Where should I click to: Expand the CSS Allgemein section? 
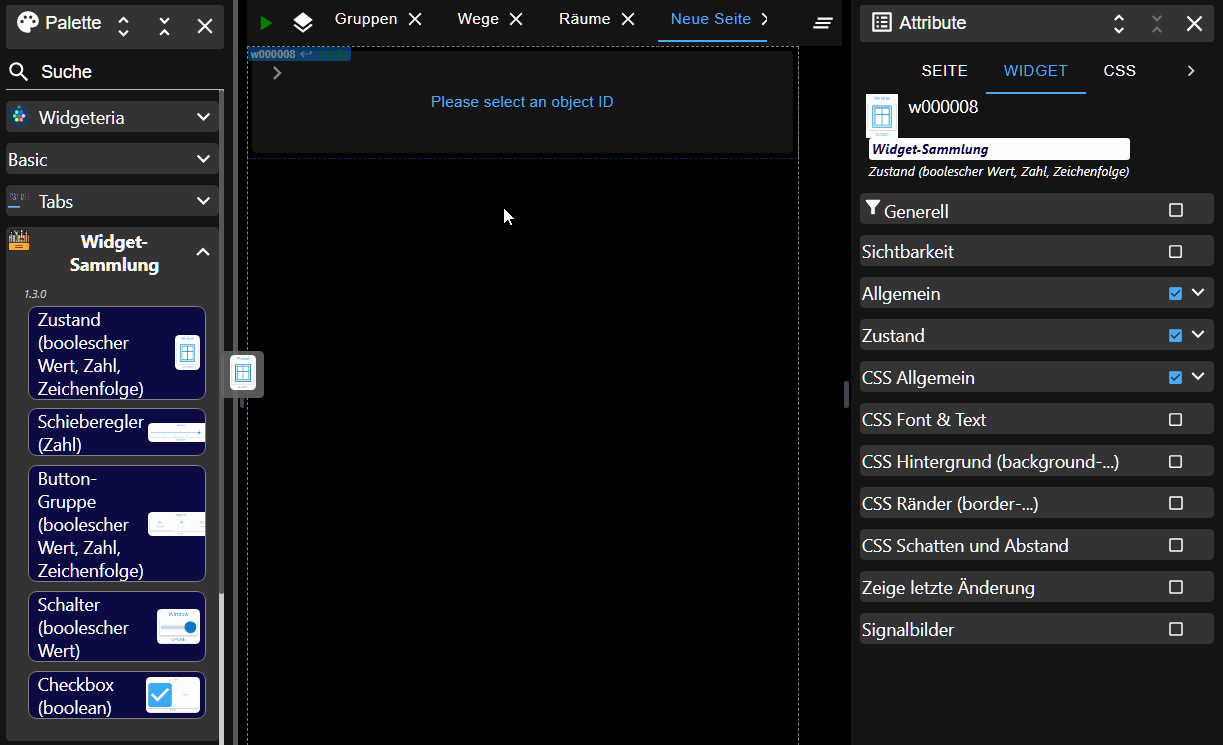pyautogui.click(x=1198, y=377)
